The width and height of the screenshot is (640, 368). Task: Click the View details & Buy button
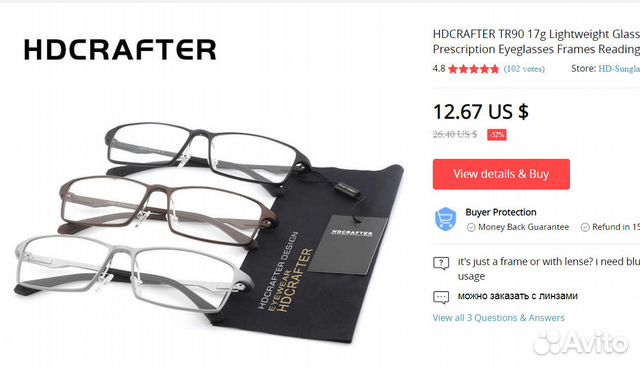point(501,174)
